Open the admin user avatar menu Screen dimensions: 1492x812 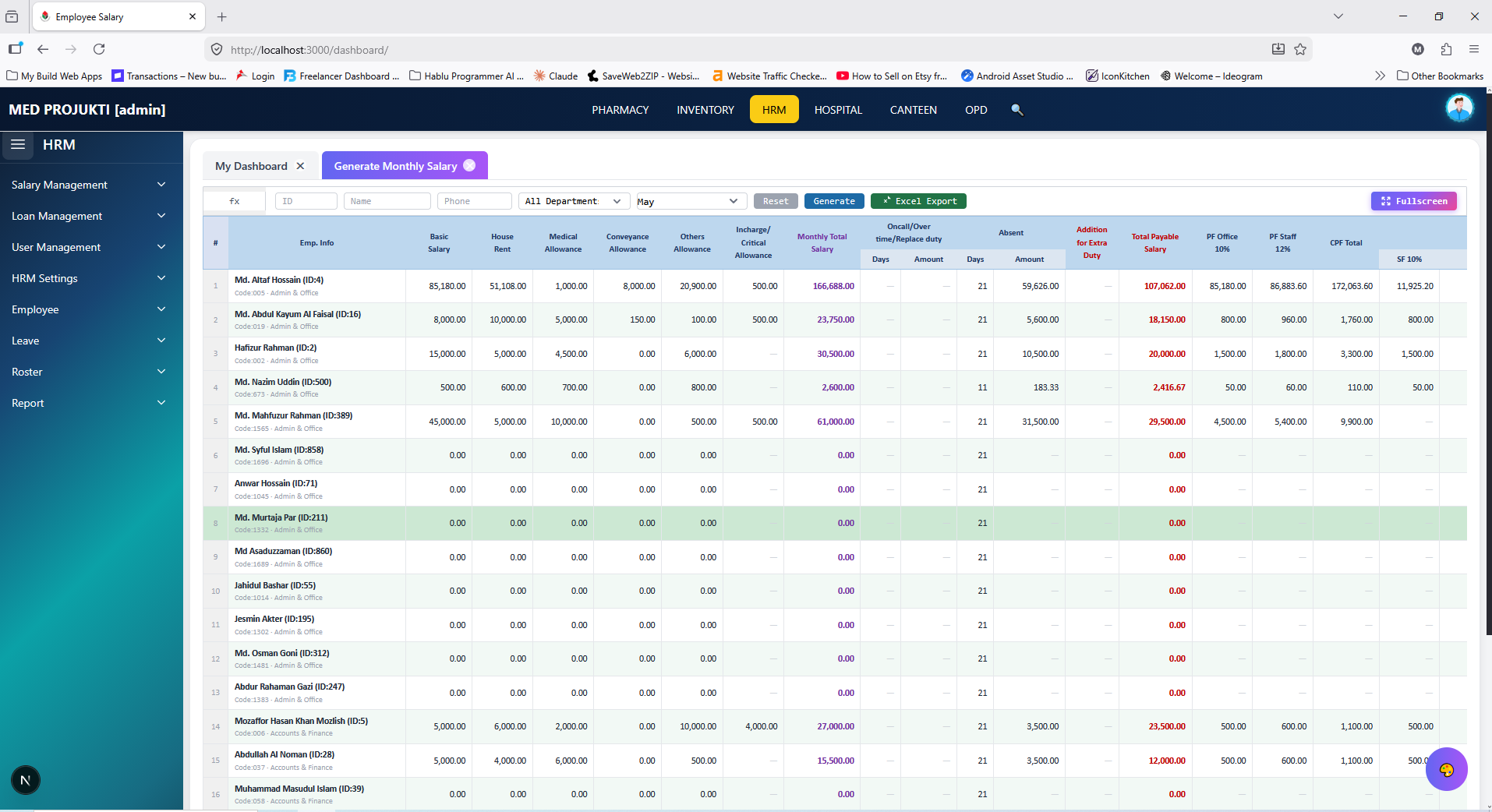pyautogui.click(x=1459, y=108)
